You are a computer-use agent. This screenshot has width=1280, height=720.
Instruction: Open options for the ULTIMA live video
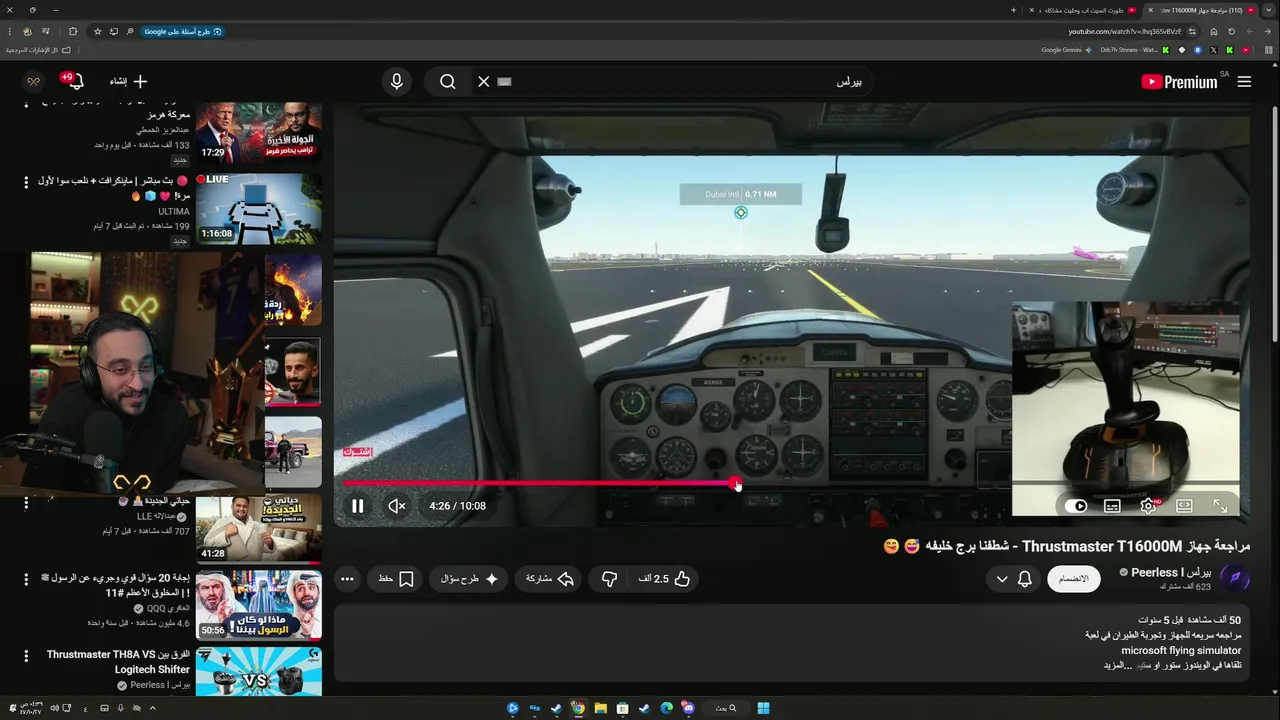pos(27,182)
